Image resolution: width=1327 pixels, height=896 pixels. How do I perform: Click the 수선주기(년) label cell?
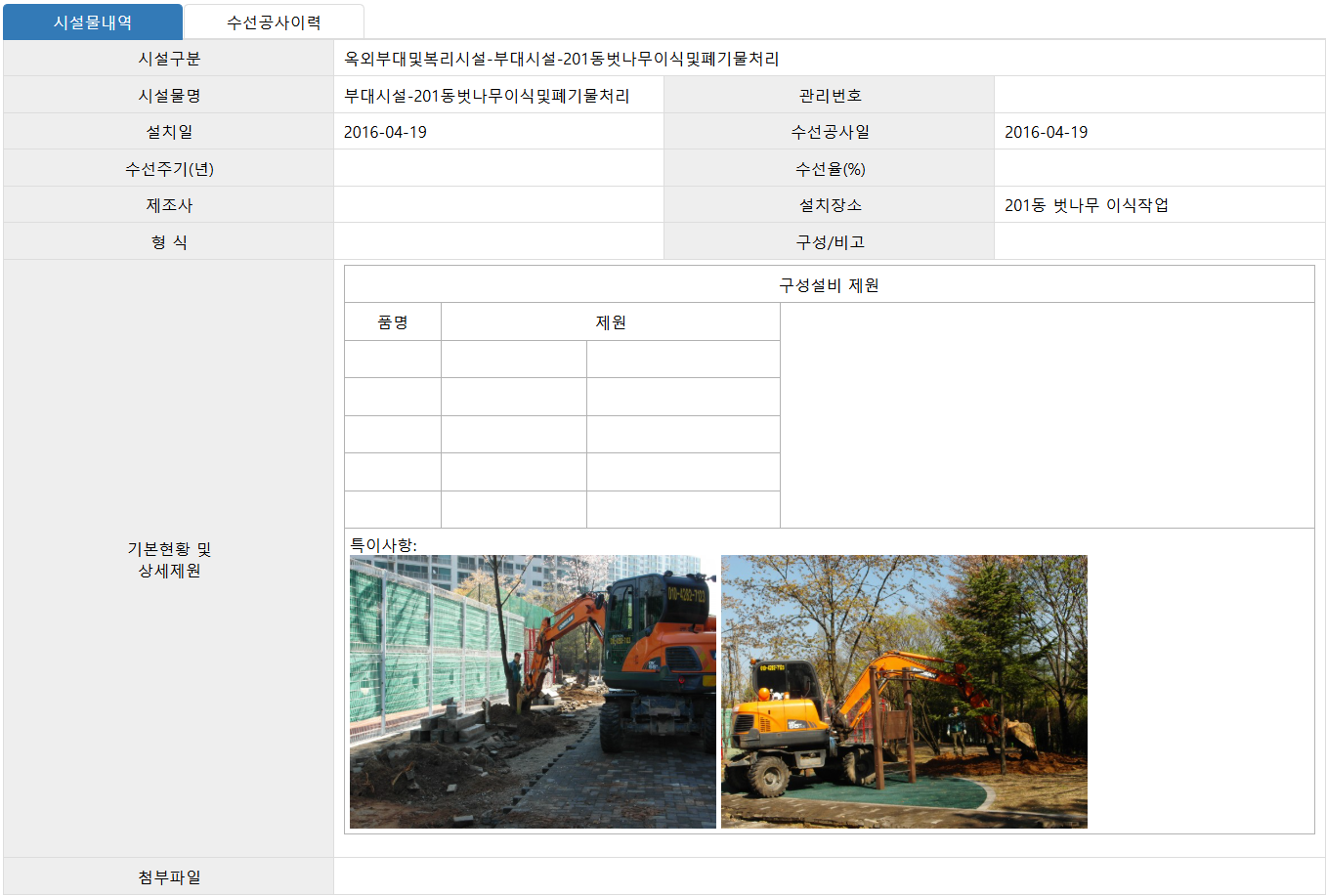click(169, 169)
